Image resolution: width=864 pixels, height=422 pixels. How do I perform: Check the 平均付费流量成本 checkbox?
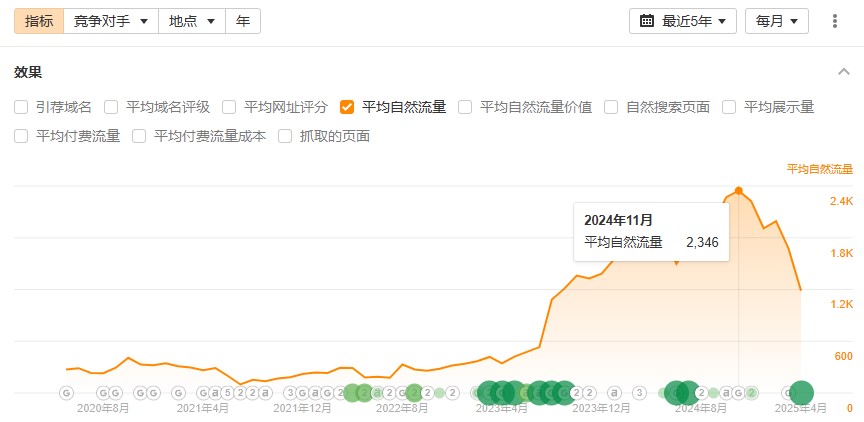click(139, 136)
